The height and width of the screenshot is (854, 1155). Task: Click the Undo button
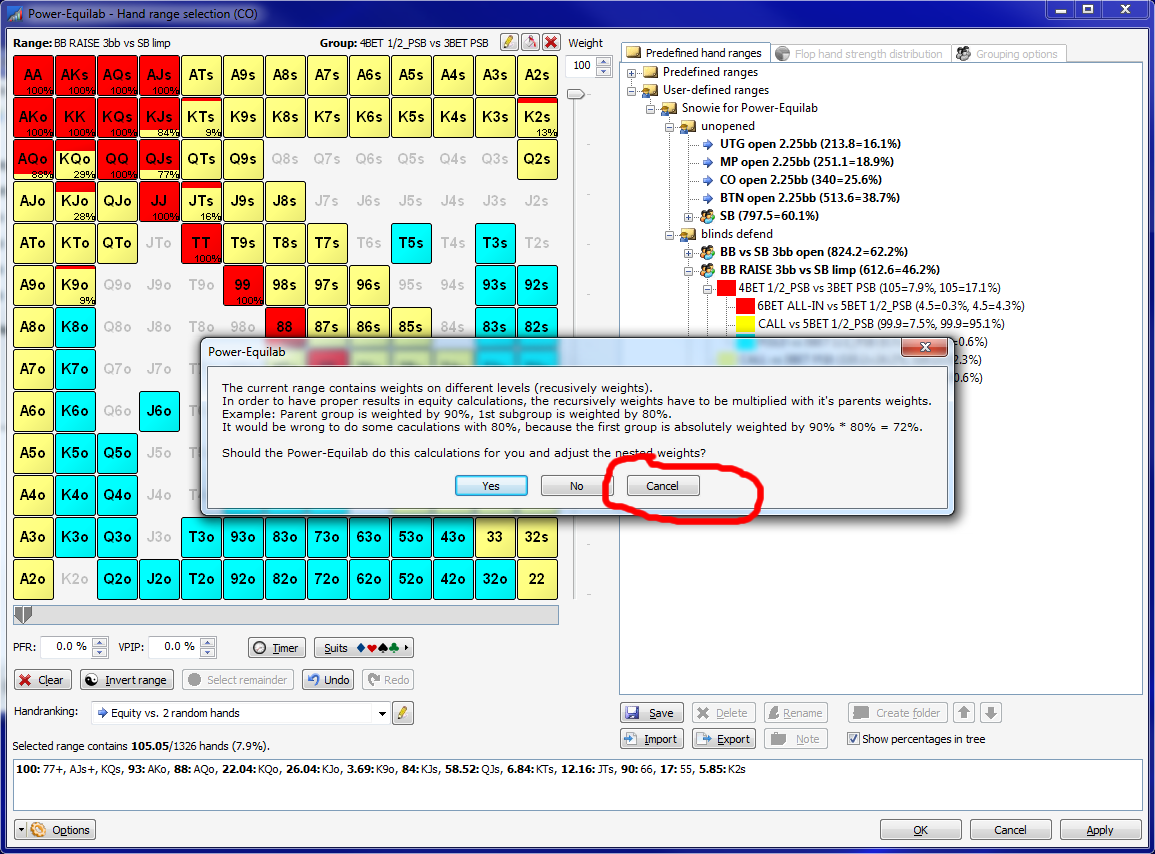[328, 679]
